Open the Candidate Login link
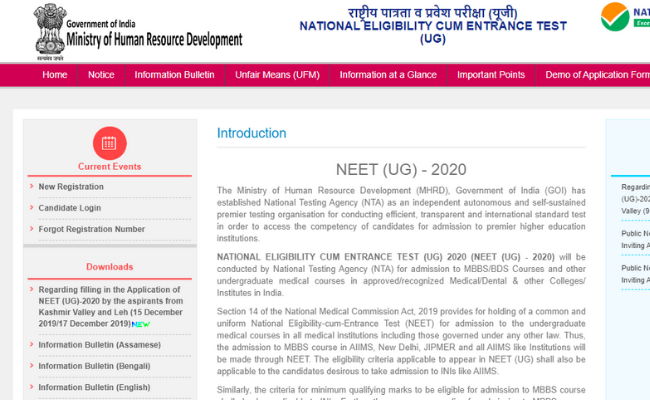Viewport: 650px width, 400px height. click(x=69, y=208)
